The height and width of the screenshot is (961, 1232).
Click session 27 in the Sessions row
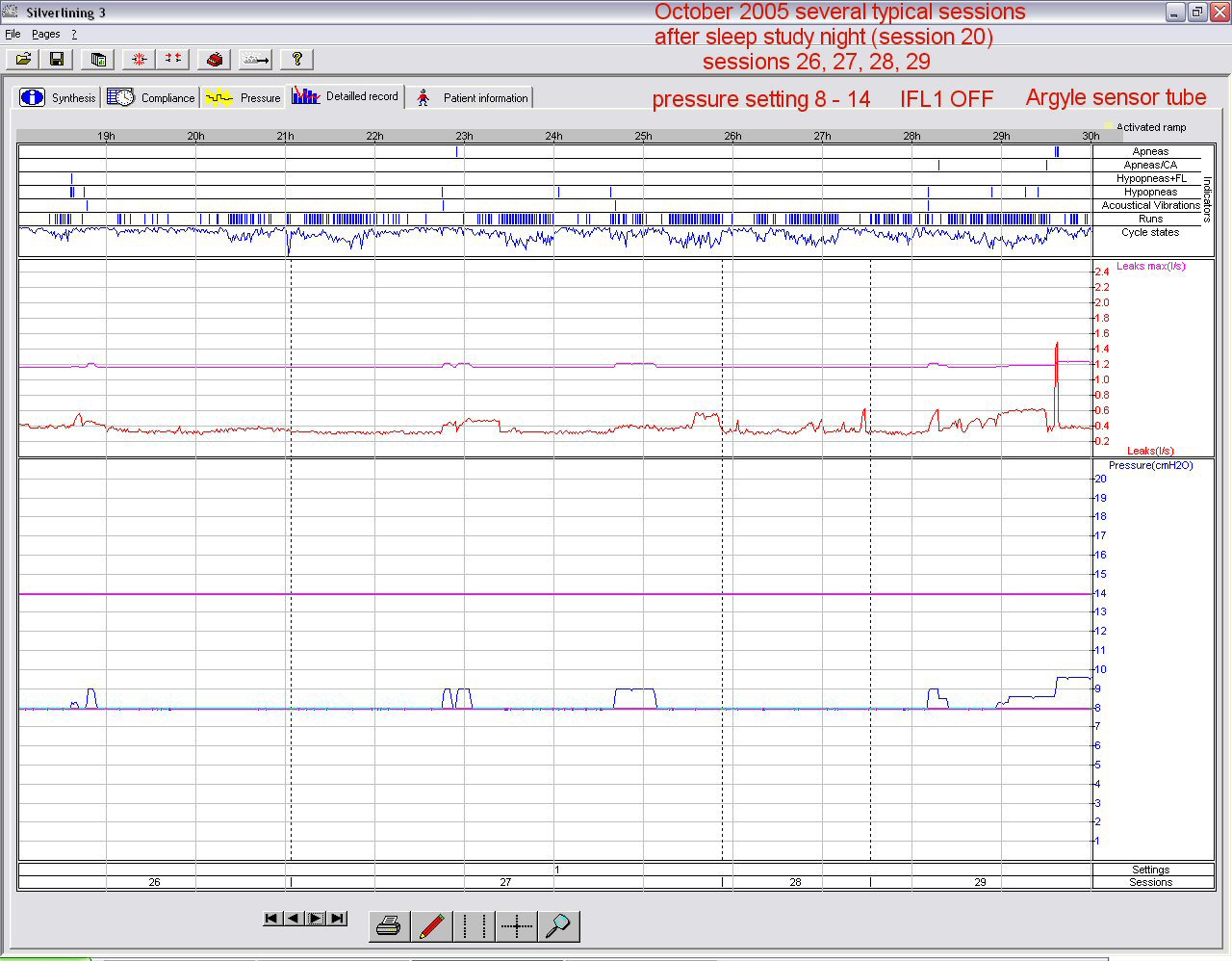pos(505,882)
